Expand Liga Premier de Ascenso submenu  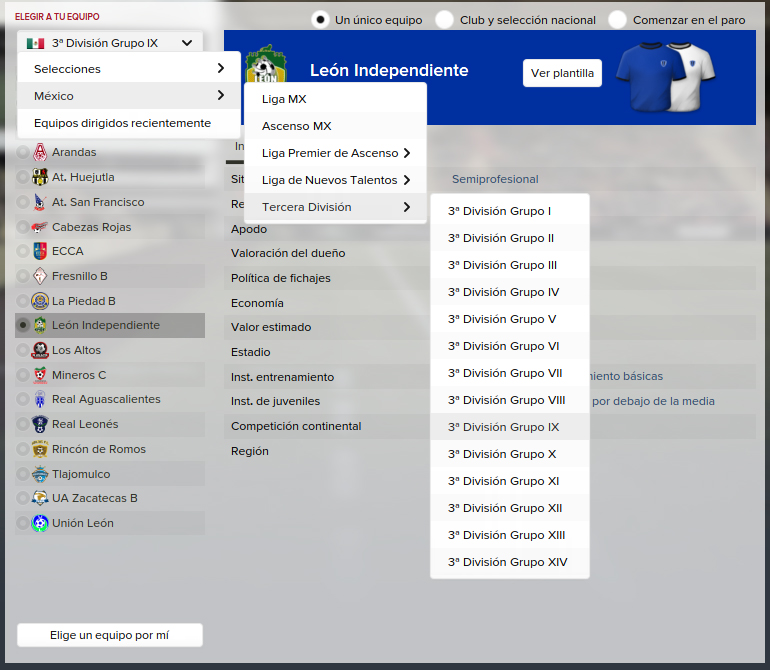pos(335,153)
